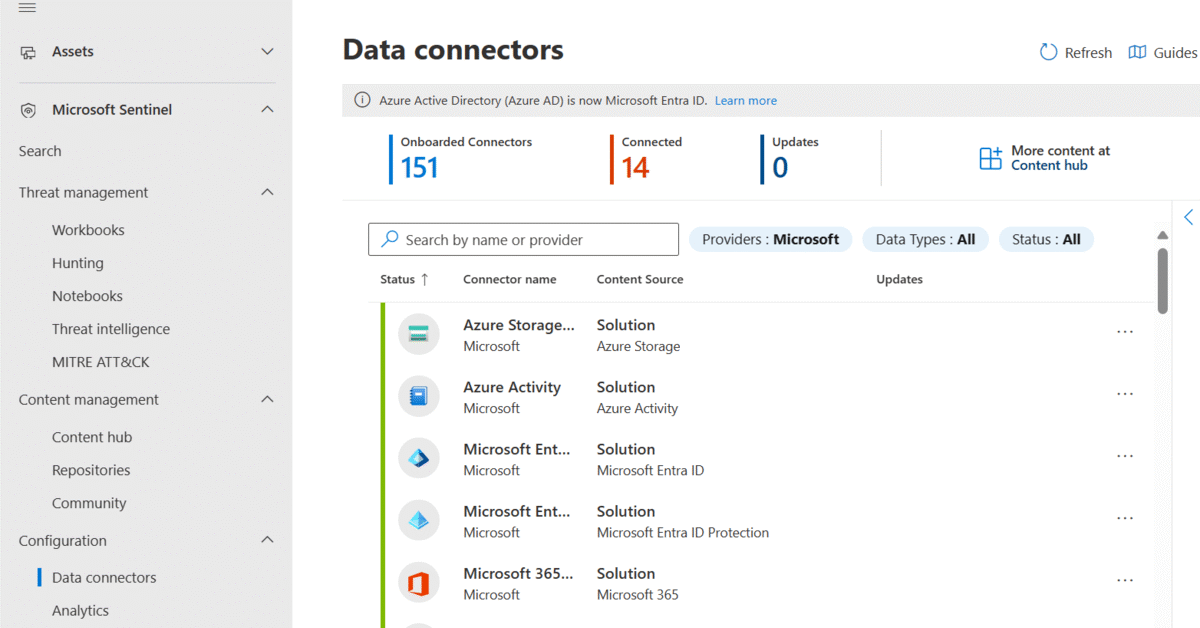Click the Updates column header
This screenshot has height=628, width=1200.
(899, 280)
